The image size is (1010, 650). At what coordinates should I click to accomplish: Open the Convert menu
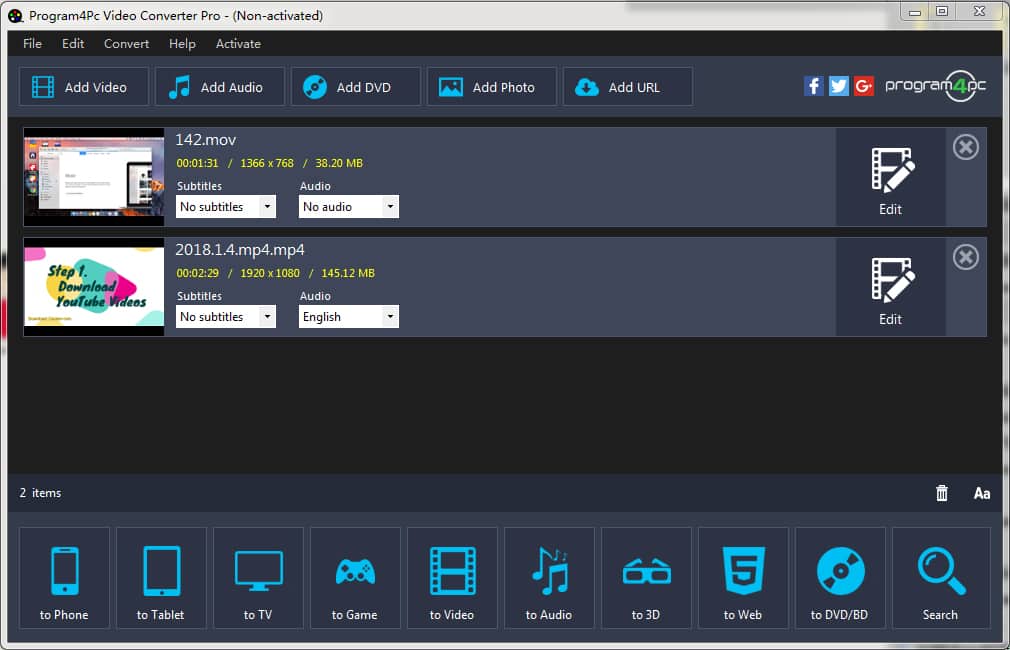coord(126,44)
